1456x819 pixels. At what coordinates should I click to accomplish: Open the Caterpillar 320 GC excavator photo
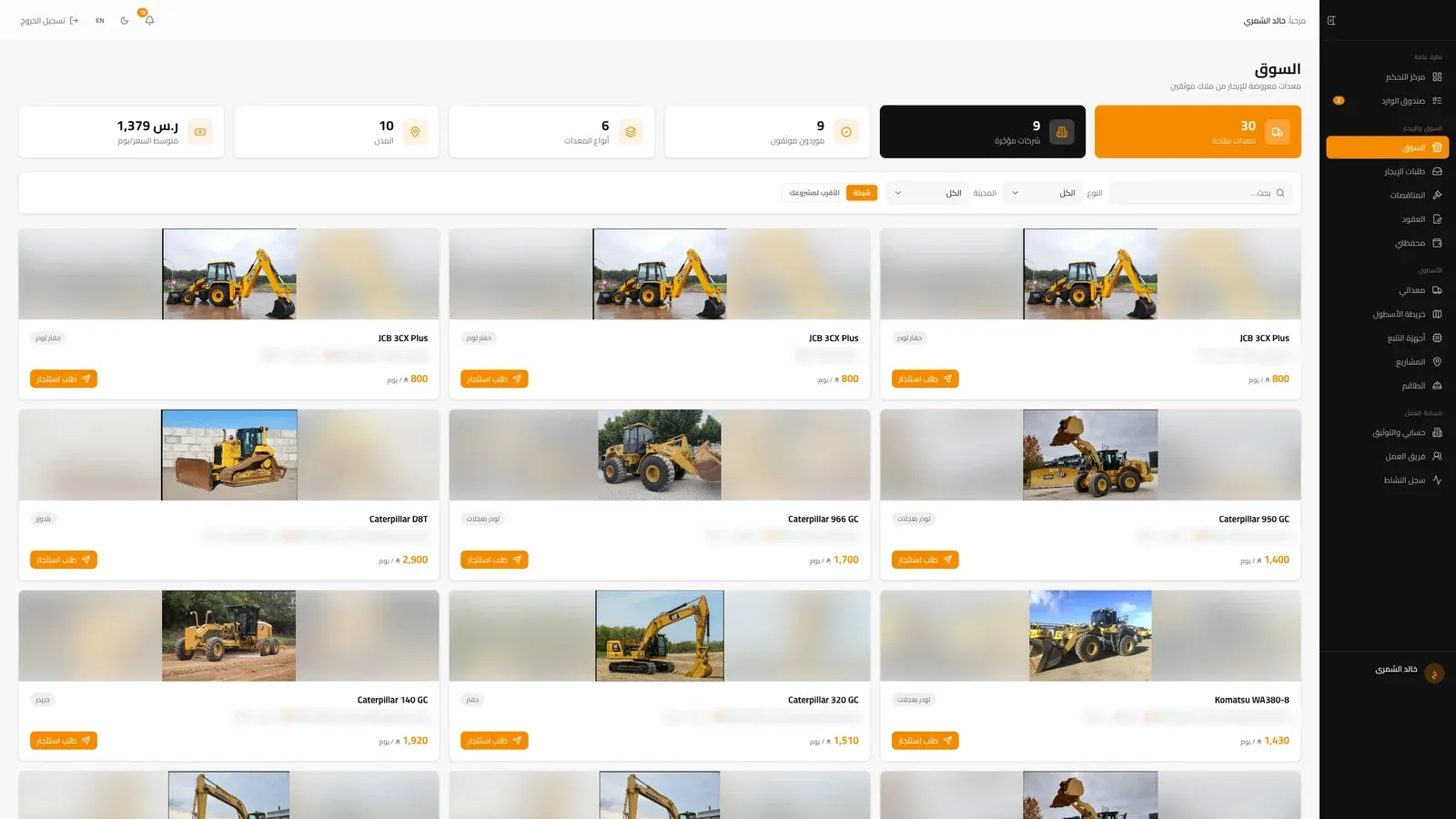(x=660, y=636)
